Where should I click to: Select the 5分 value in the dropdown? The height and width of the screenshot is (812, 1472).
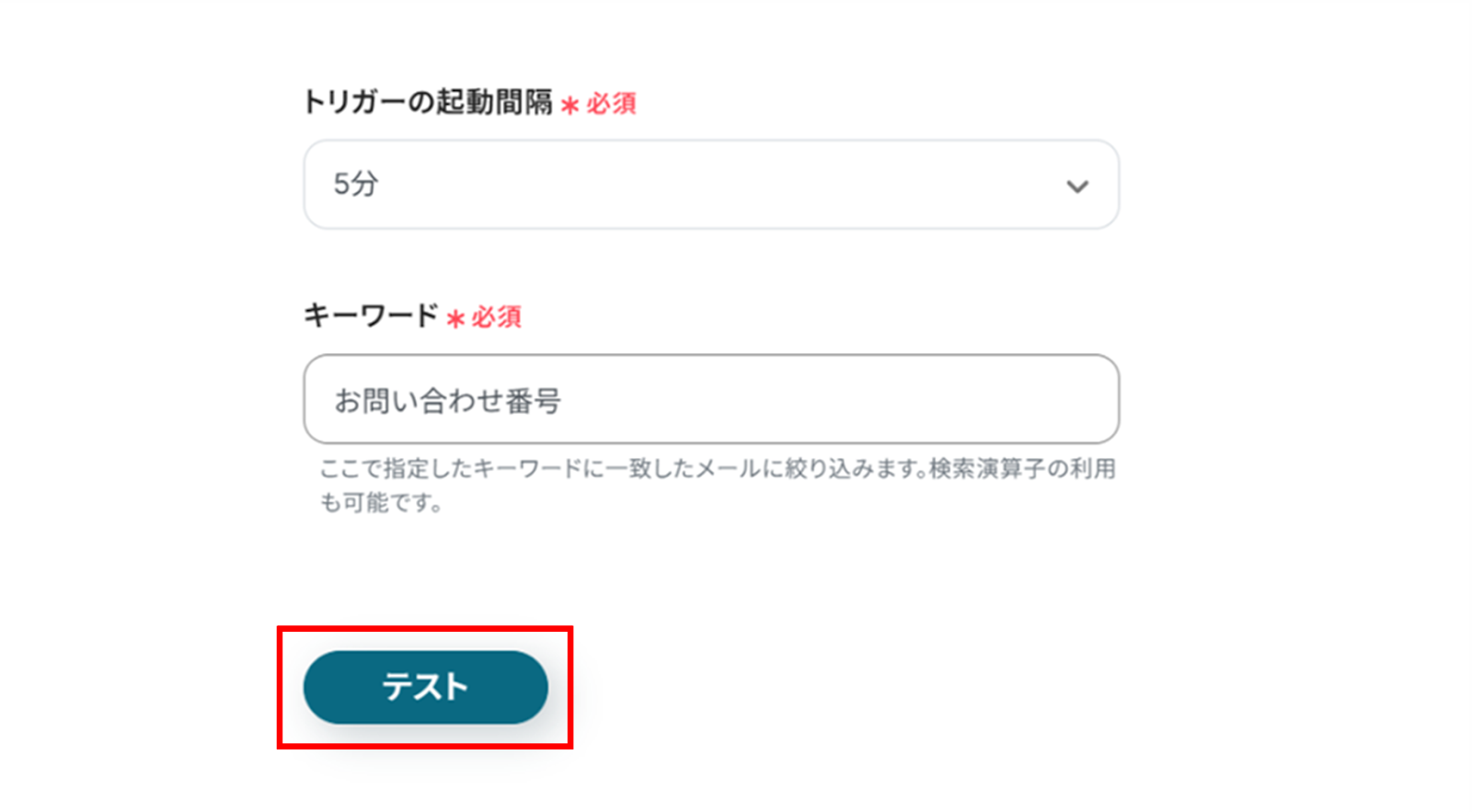[356, 184]
